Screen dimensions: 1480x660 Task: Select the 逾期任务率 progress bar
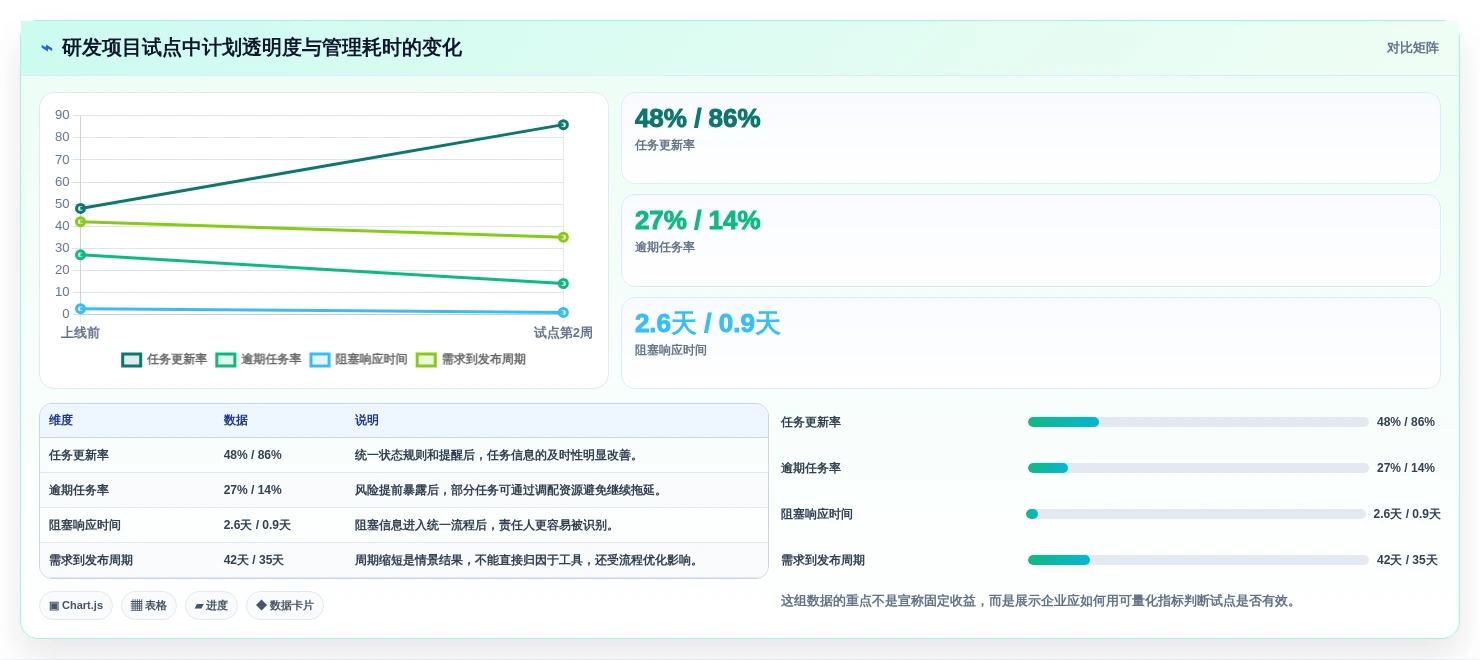coord(1198,468)
